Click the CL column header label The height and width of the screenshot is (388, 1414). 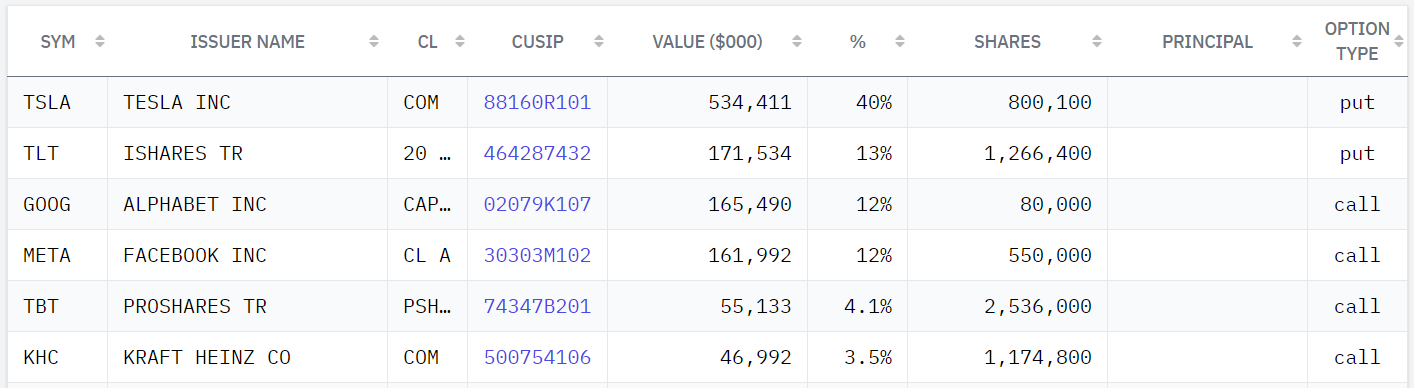point(428,42)
